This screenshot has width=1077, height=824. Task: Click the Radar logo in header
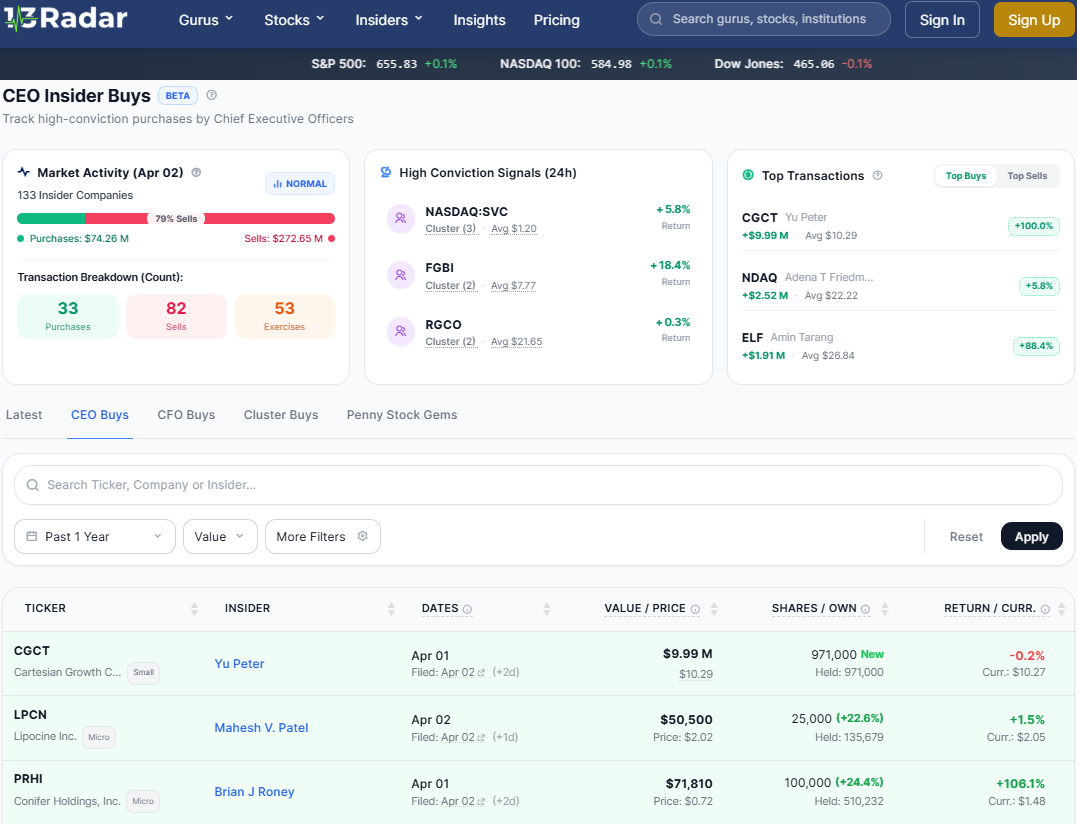[65, 19]
